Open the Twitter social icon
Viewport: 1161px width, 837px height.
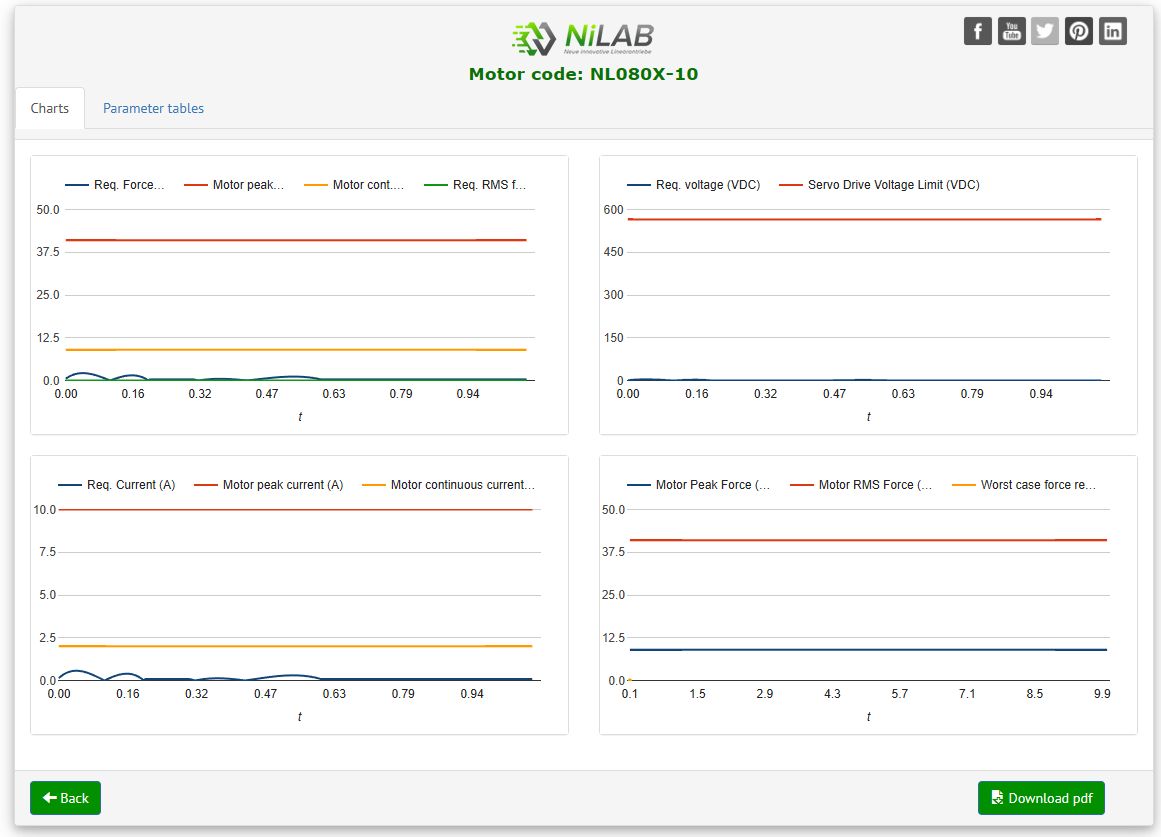1045,31
